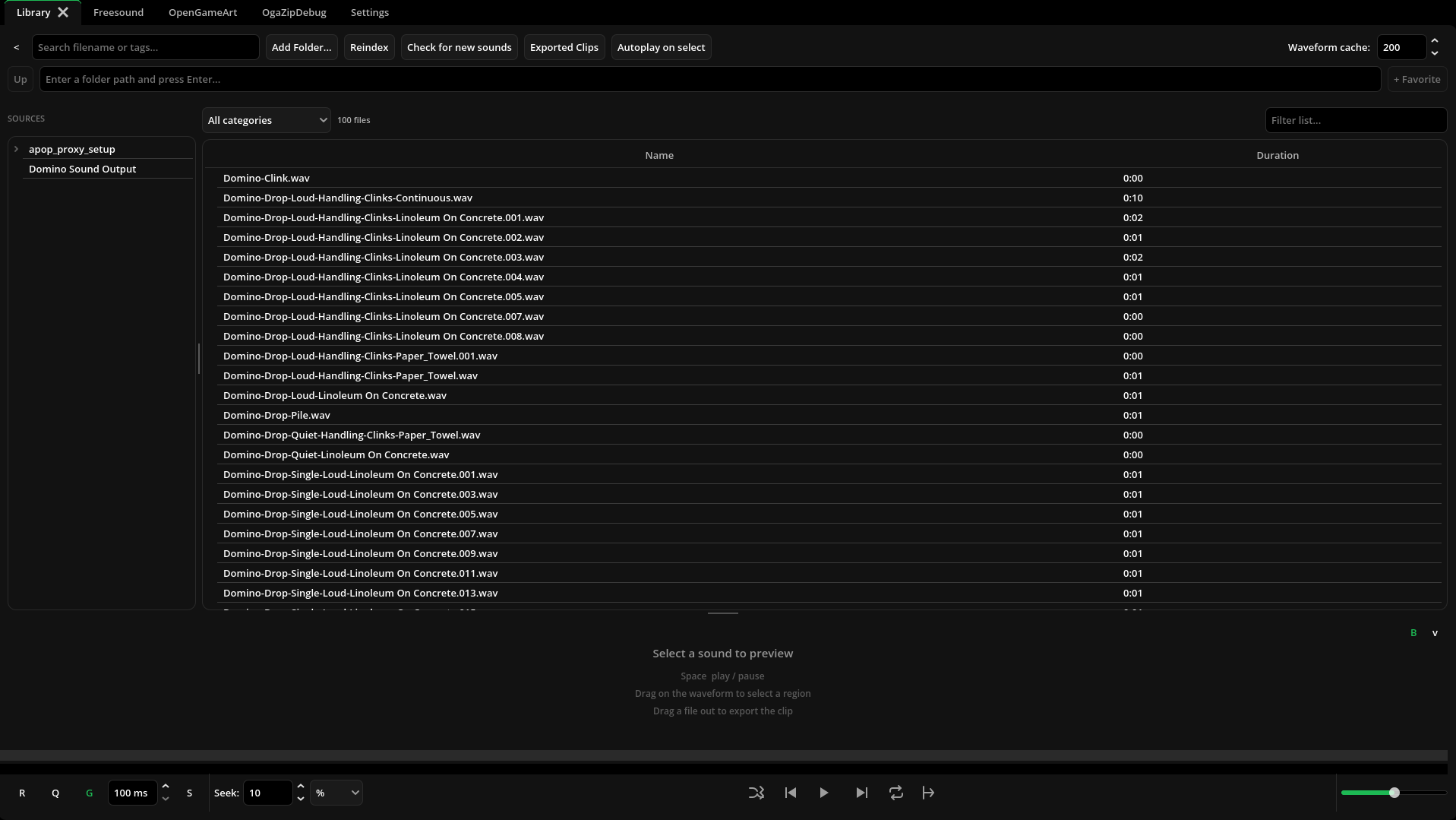The width and height of the screenshot is (1456, 820).
Task: Click the Up folder button
Action: (21, 79)
